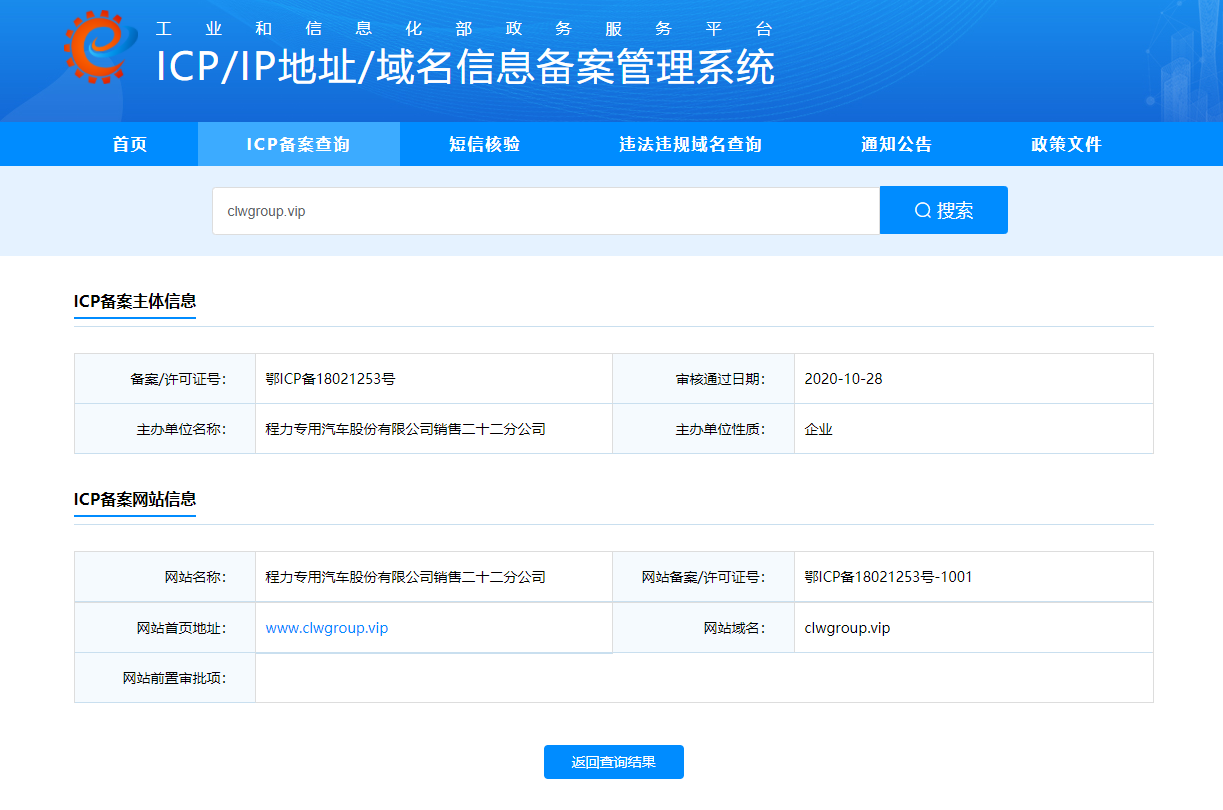This screenshot has width=1223, height=810.
Task: Click the magnifier icon in 搜索 button
Action: pos(923,210)
